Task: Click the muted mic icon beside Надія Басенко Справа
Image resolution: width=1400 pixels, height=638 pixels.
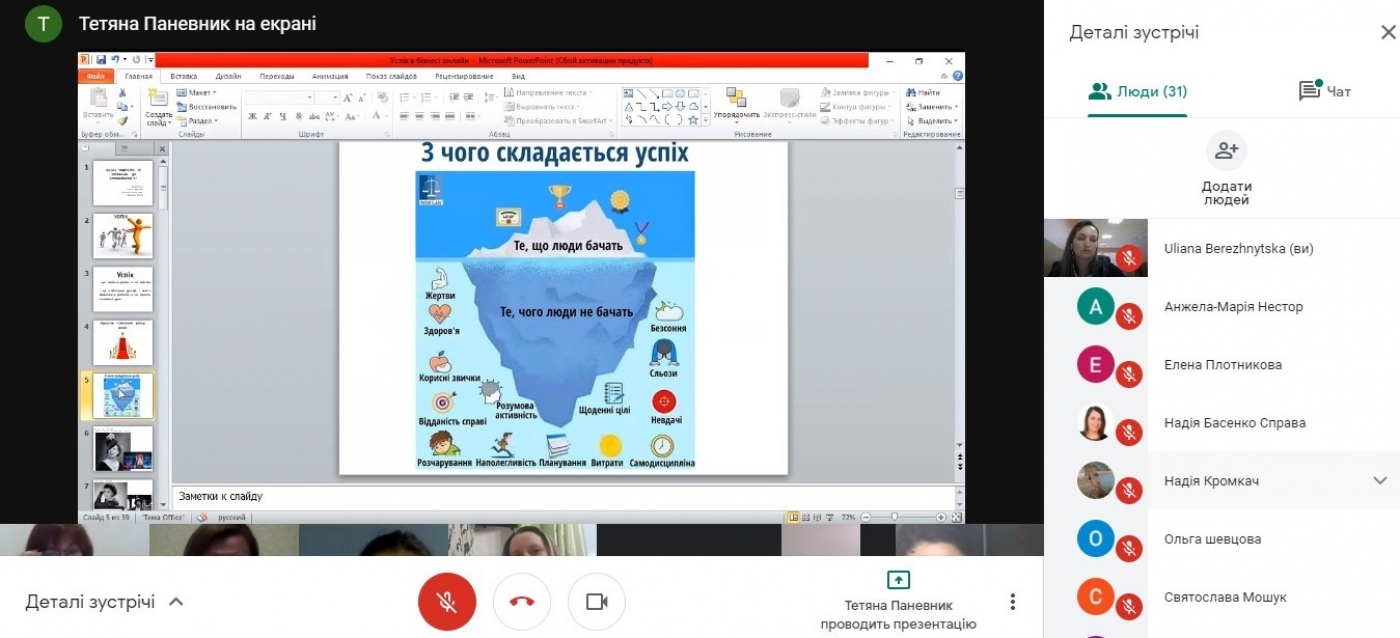Action: (x=1129, y=432)
